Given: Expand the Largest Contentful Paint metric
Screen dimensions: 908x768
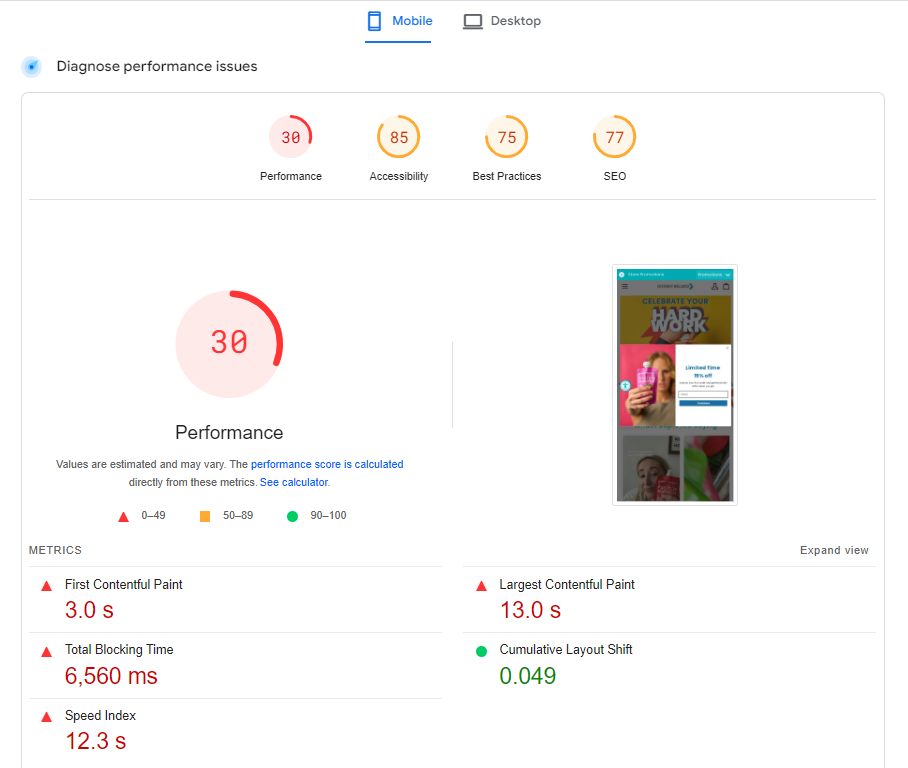Looking at the screenshot, I should (567, 585).
